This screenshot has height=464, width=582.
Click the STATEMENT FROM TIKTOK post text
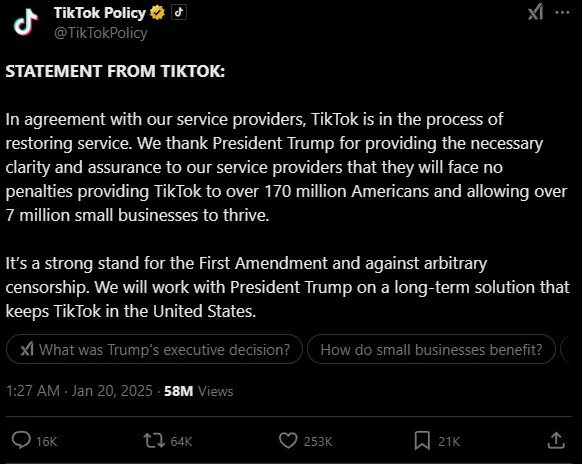[115, 71]
